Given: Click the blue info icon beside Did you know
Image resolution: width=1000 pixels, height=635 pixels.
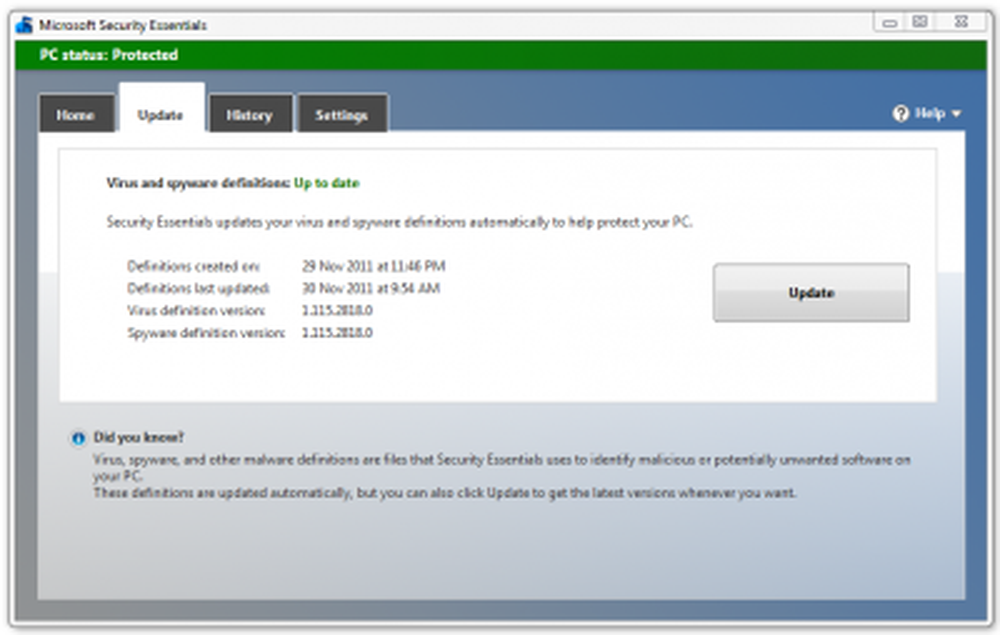Looking at the screenshot, I should (78, 438).
